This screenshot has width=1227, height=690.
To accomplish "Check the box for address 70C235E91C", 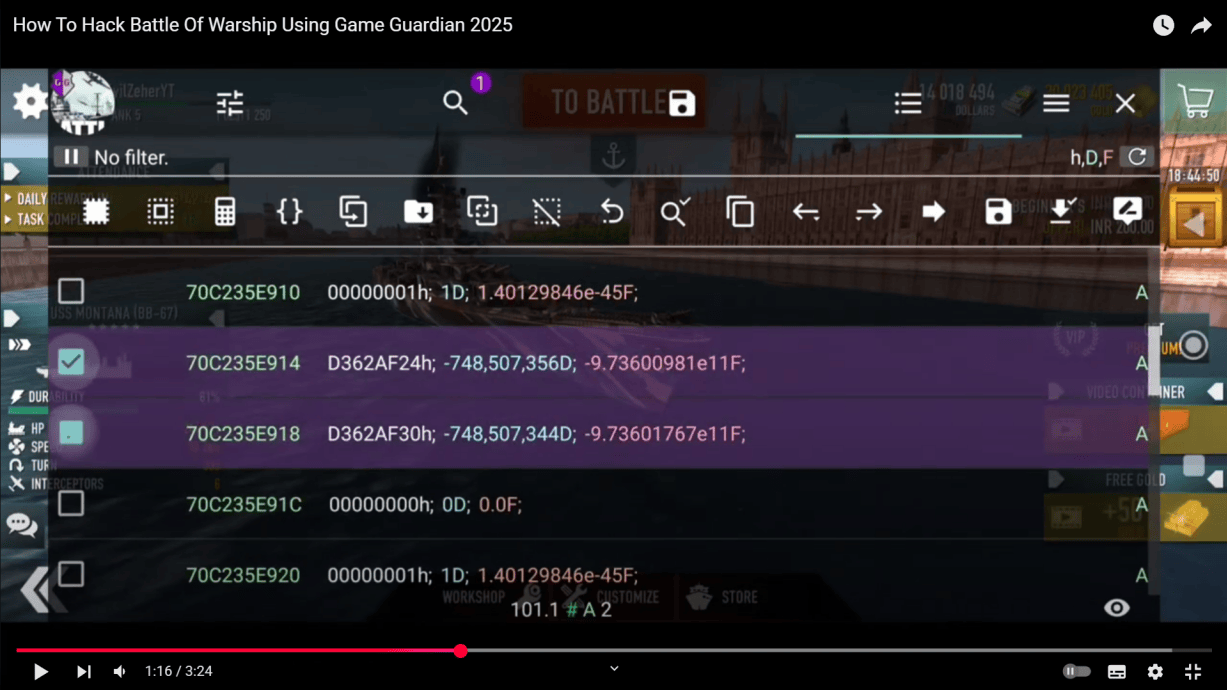I will (x=71, y=503).
